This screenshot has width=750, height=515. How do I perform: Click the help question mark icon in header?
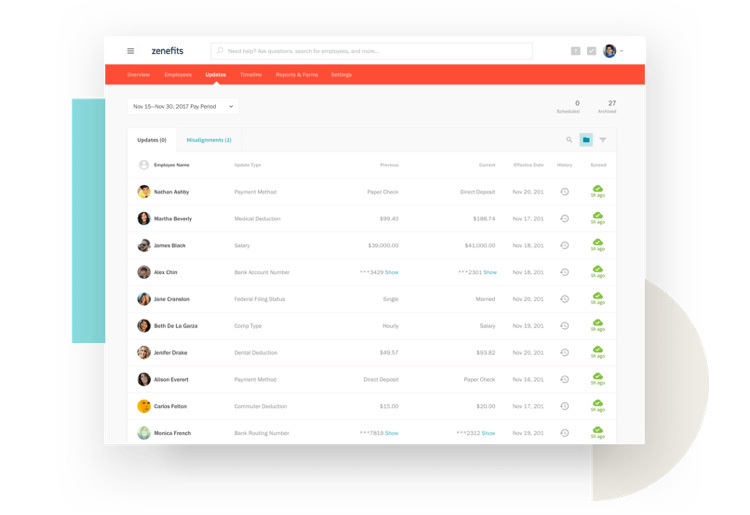[575, 51]
